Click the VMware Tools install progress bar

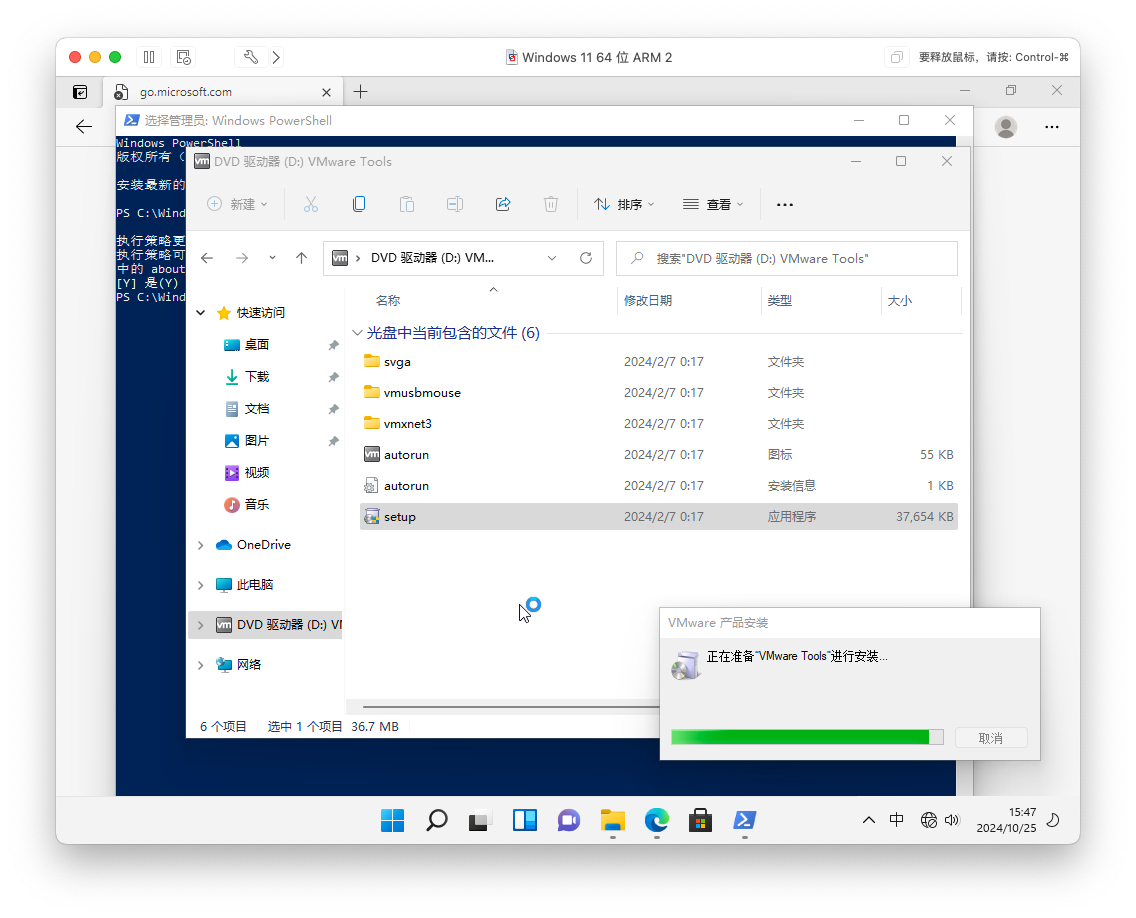point(807,737)
